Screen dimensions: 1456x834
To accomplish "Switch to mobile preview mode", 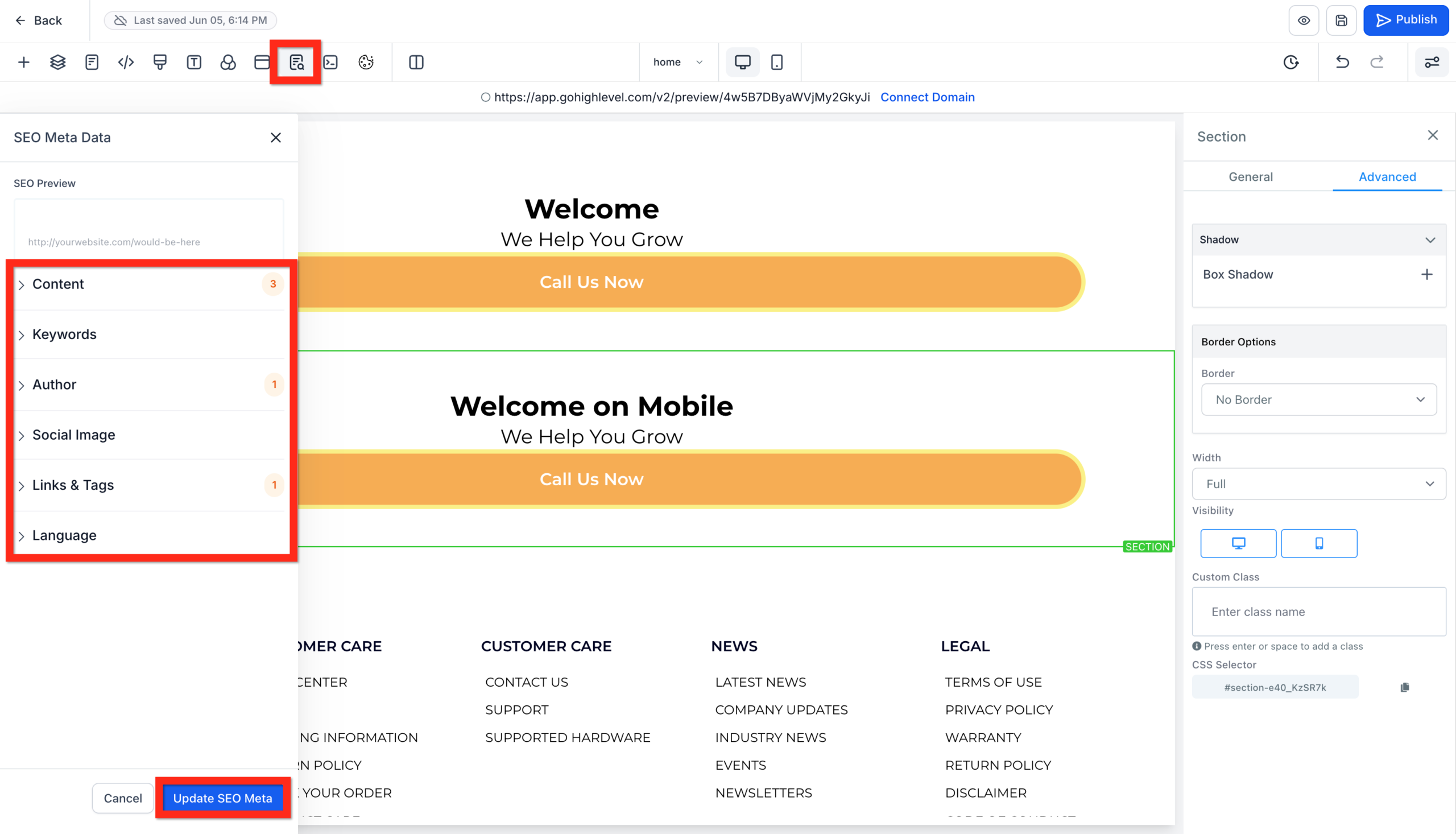I will point(777,62).
